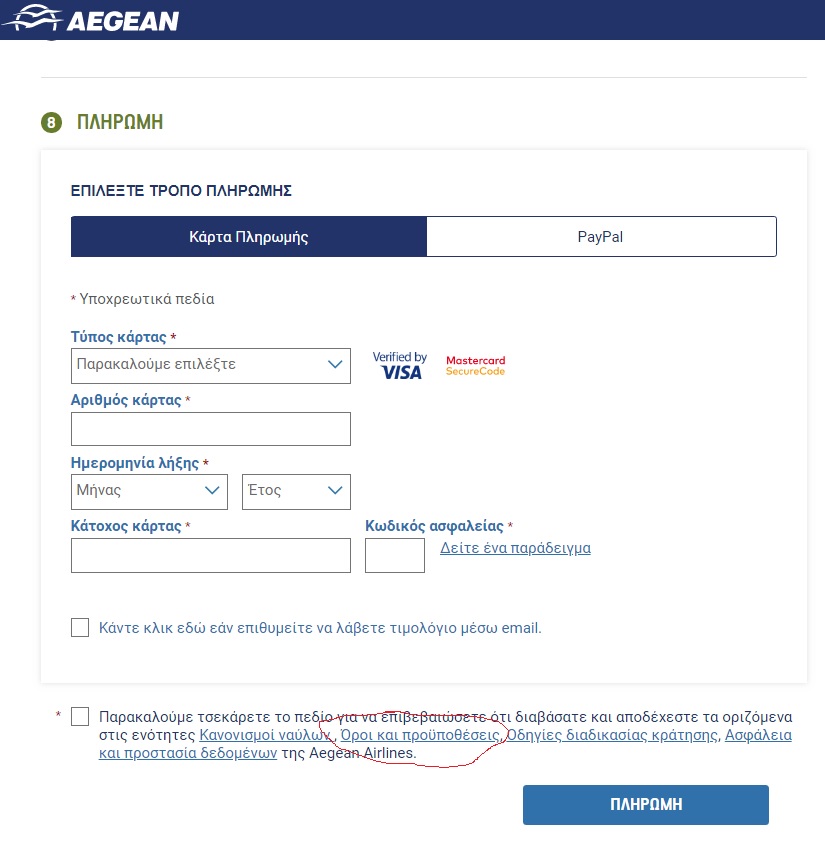Click the Aegean airline logo

(91, 19)
